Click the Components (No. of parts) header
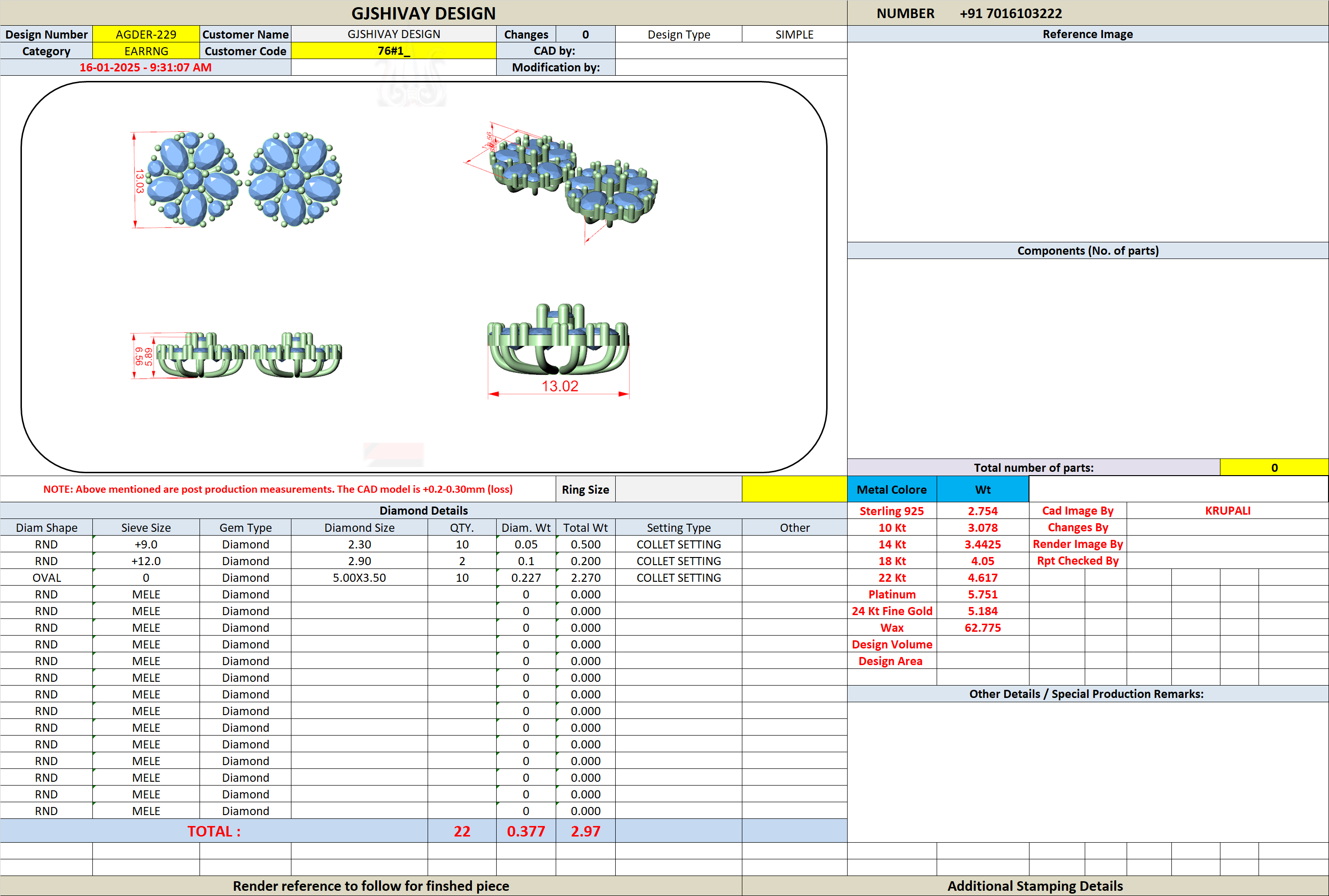The height and width of the screenshot is (896, 1329). click(1087, 250)
